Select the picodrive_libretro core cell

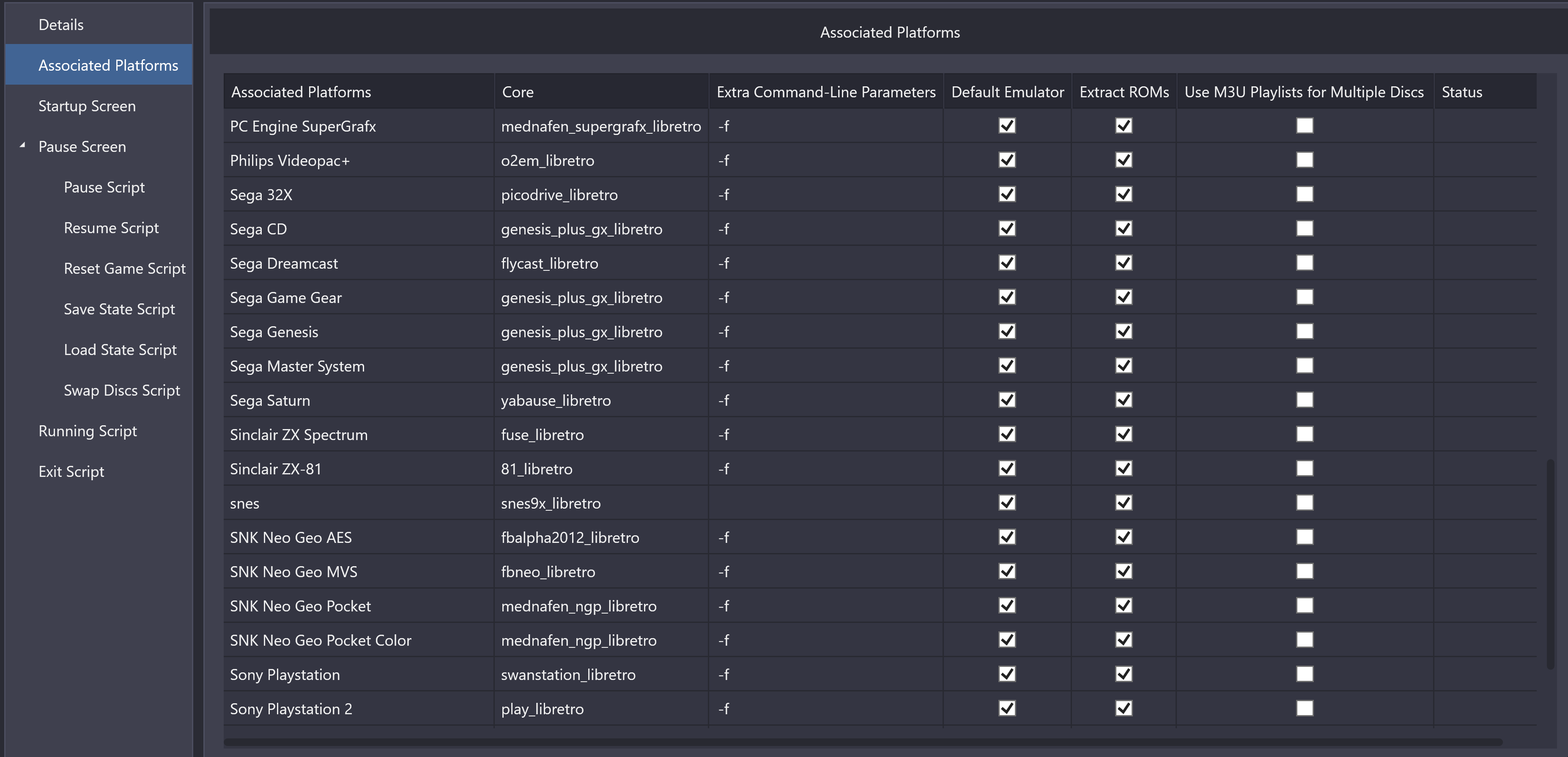point(601,194)
